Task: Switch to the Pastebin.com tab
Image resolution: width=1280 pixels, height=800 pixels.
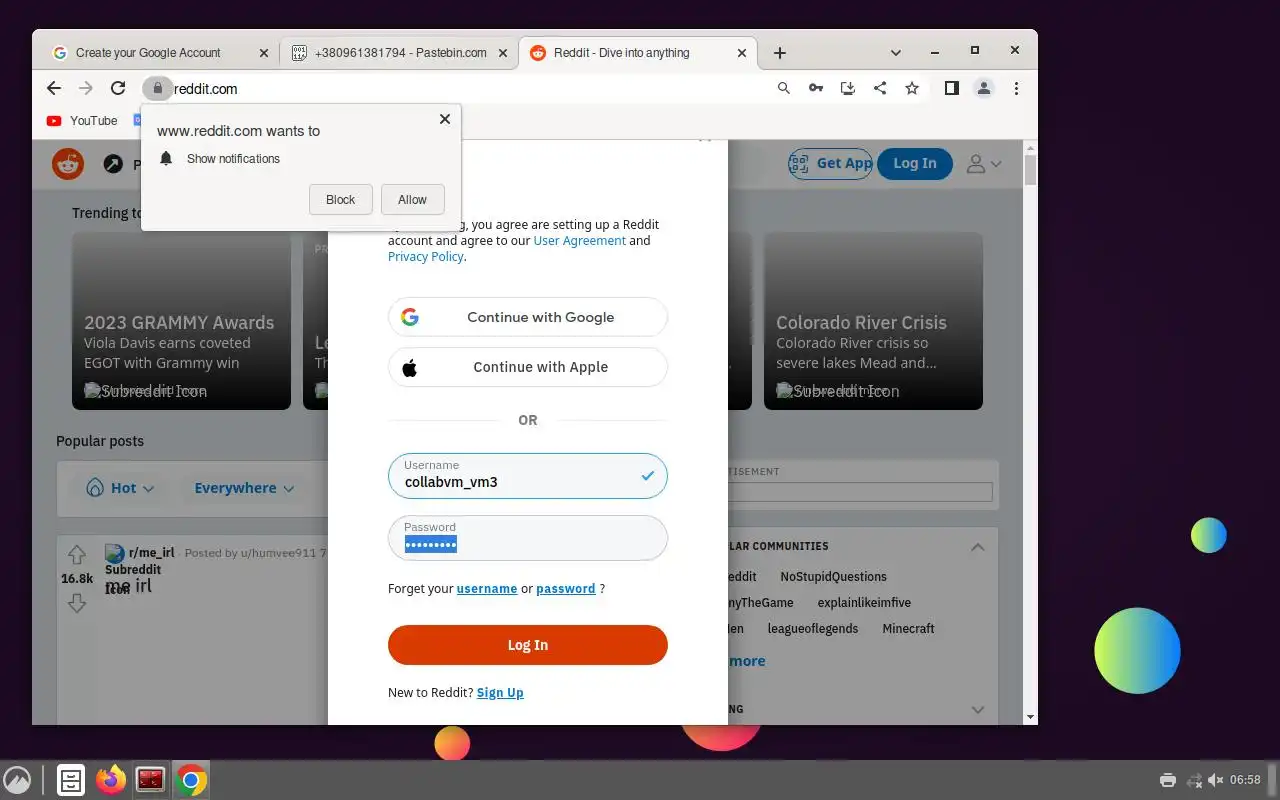Action: coord(400,53)
